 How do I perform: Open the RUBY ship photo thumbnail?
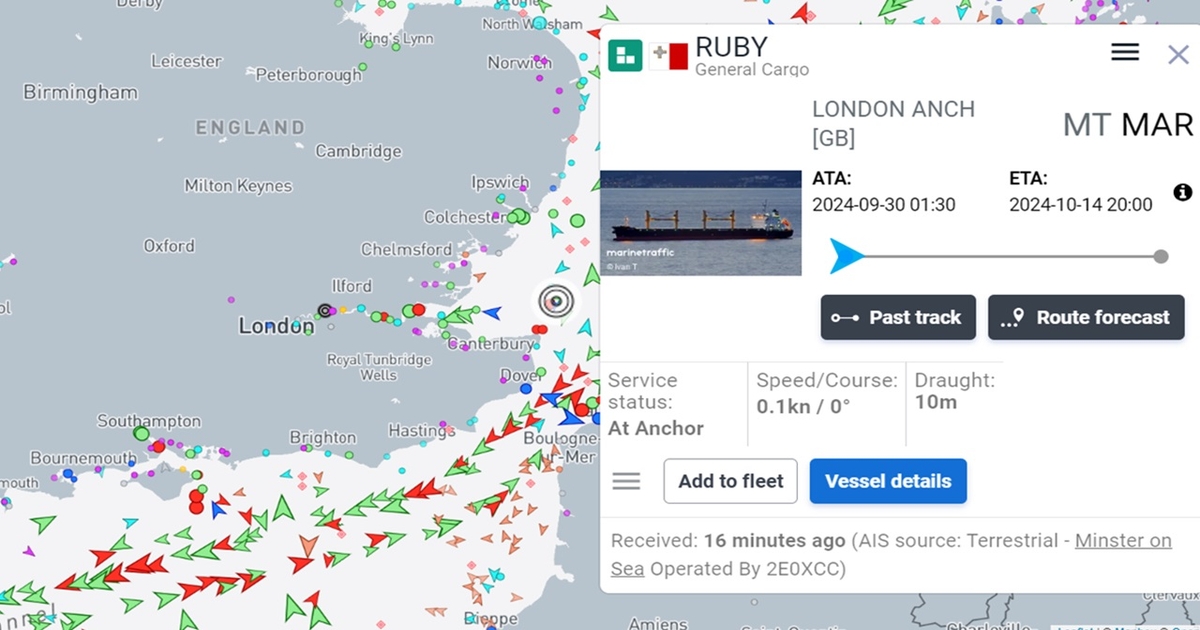700,223
